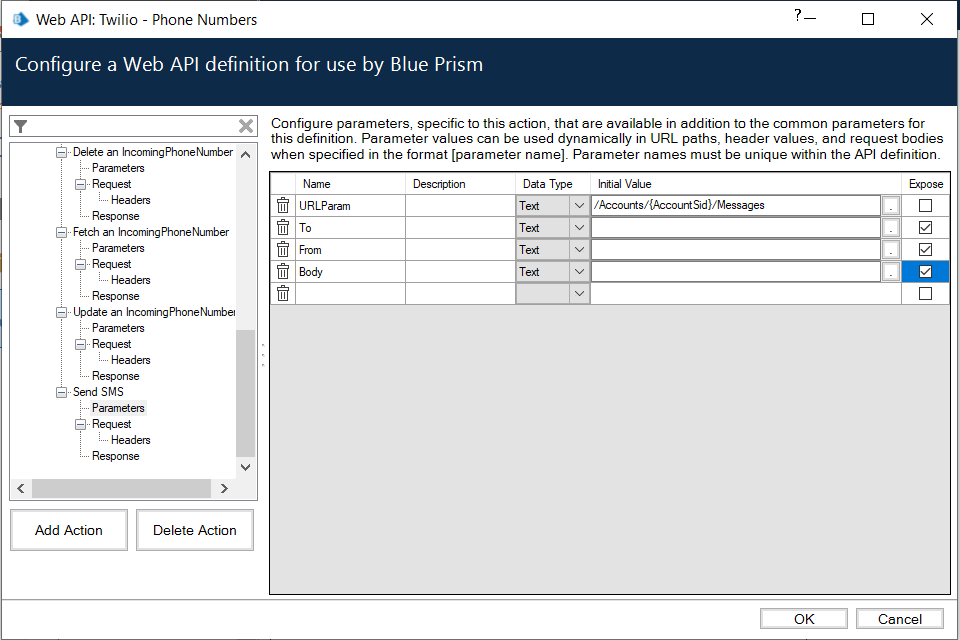
Task: Collapse Request node under Send SMS
Action: pyautogui.click(x=80, y=424)
